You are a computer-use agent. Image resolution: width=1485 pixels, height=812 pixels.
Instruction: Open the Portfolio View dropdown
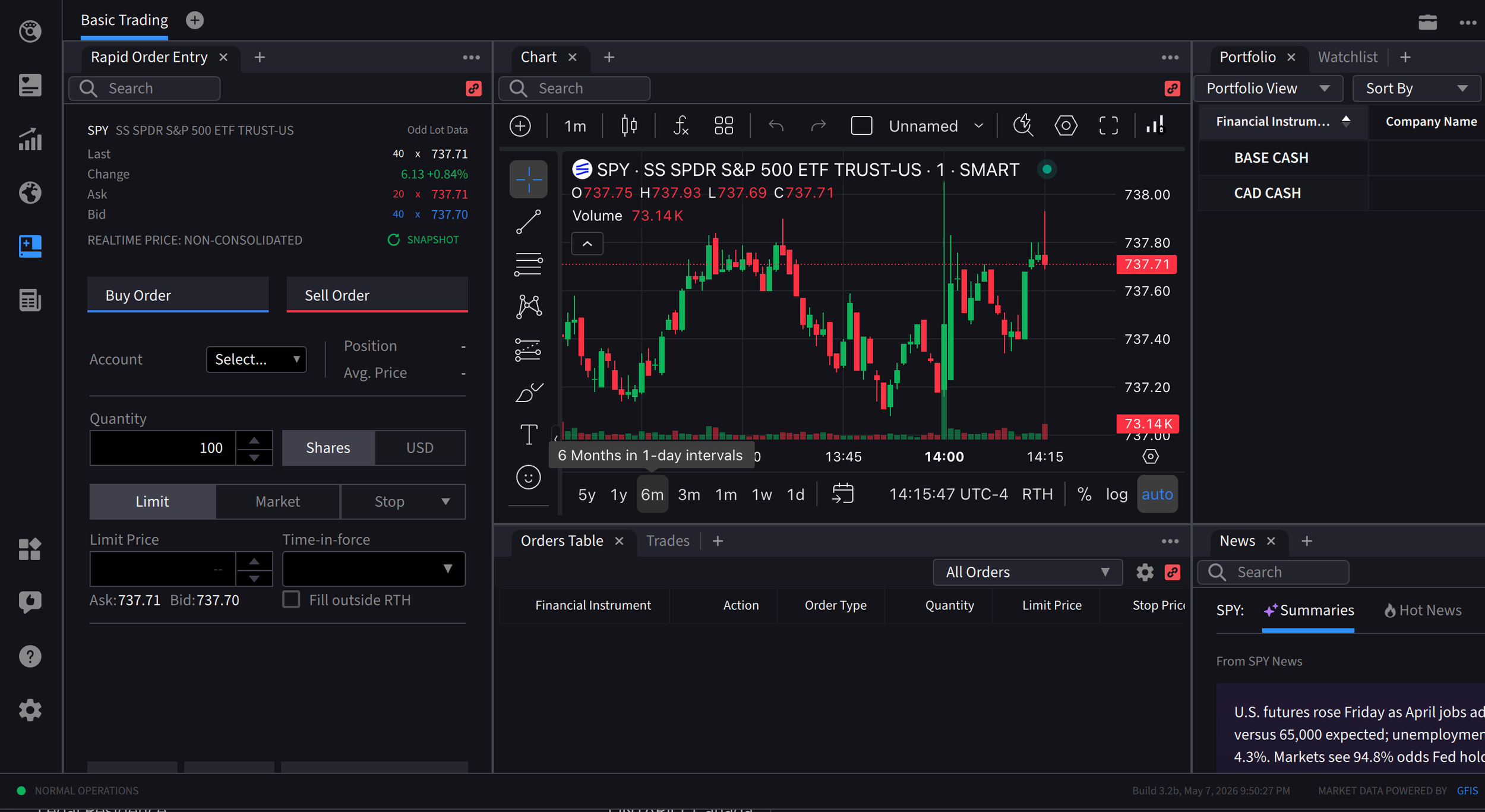click(1268, 89)
